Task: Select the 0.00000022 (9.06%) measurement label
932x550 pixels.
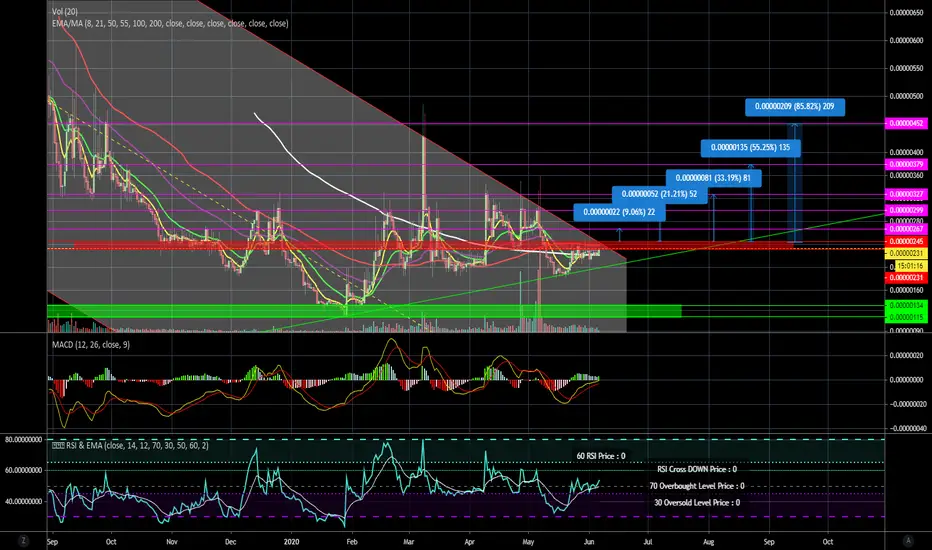Action: tap(619, 212)
